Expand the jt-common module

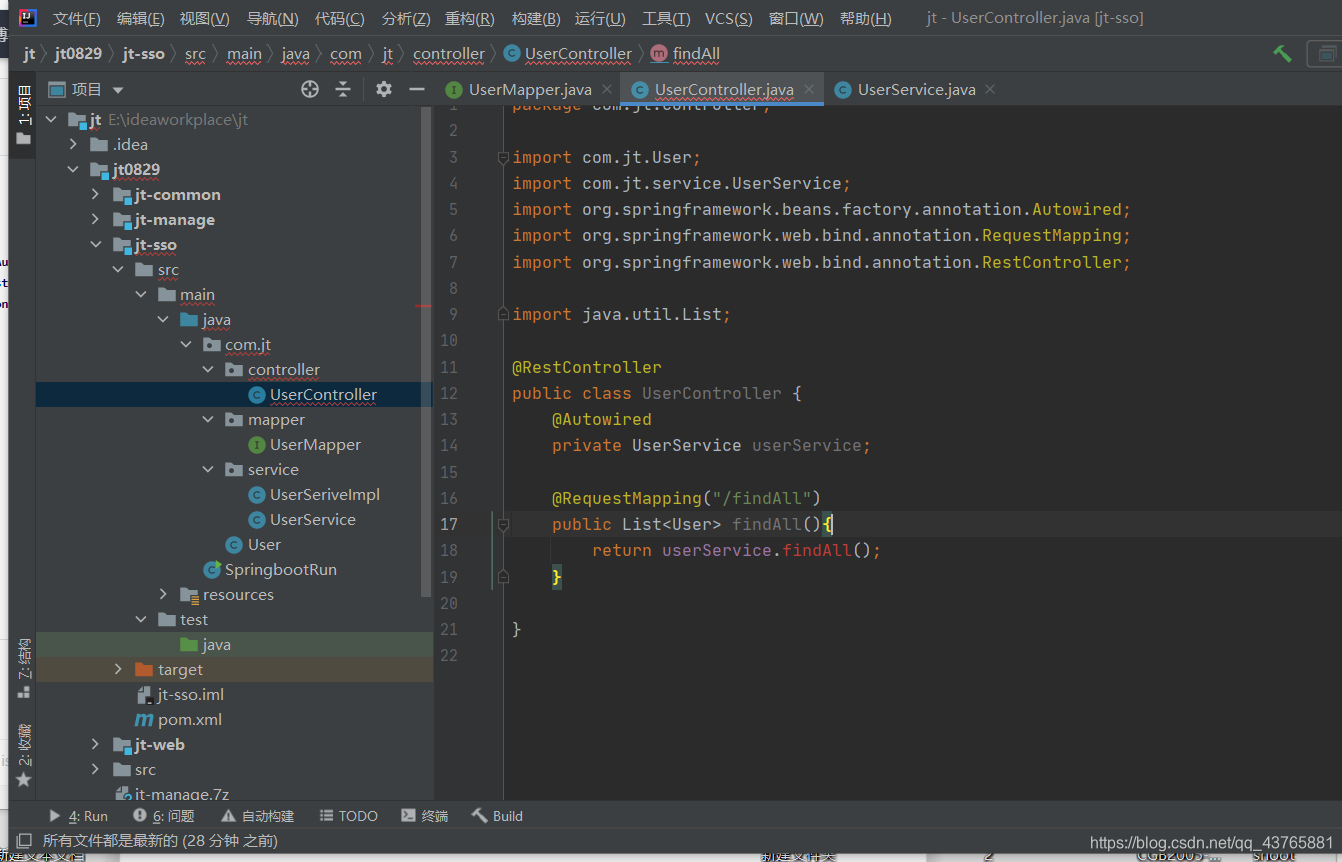(95, 195)
